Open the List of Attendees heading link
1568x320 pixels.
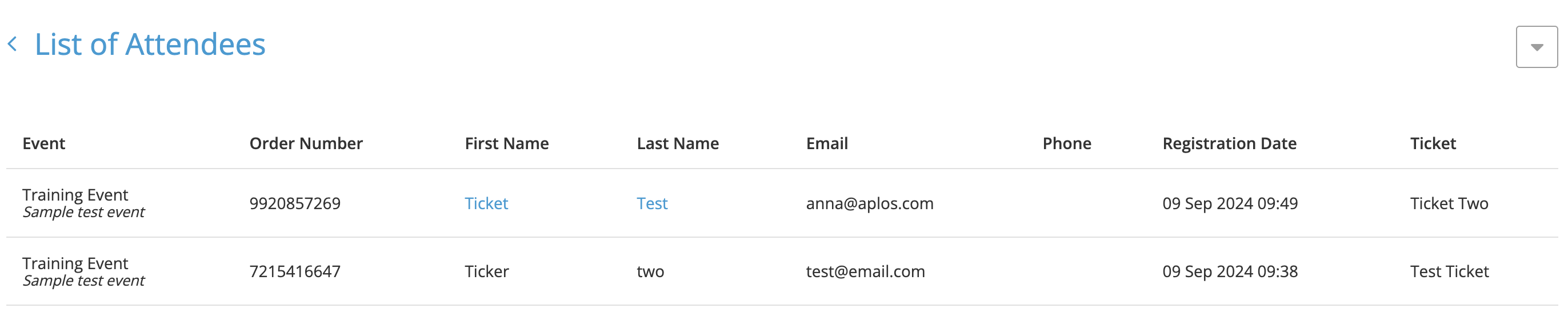tap(150, 45)
